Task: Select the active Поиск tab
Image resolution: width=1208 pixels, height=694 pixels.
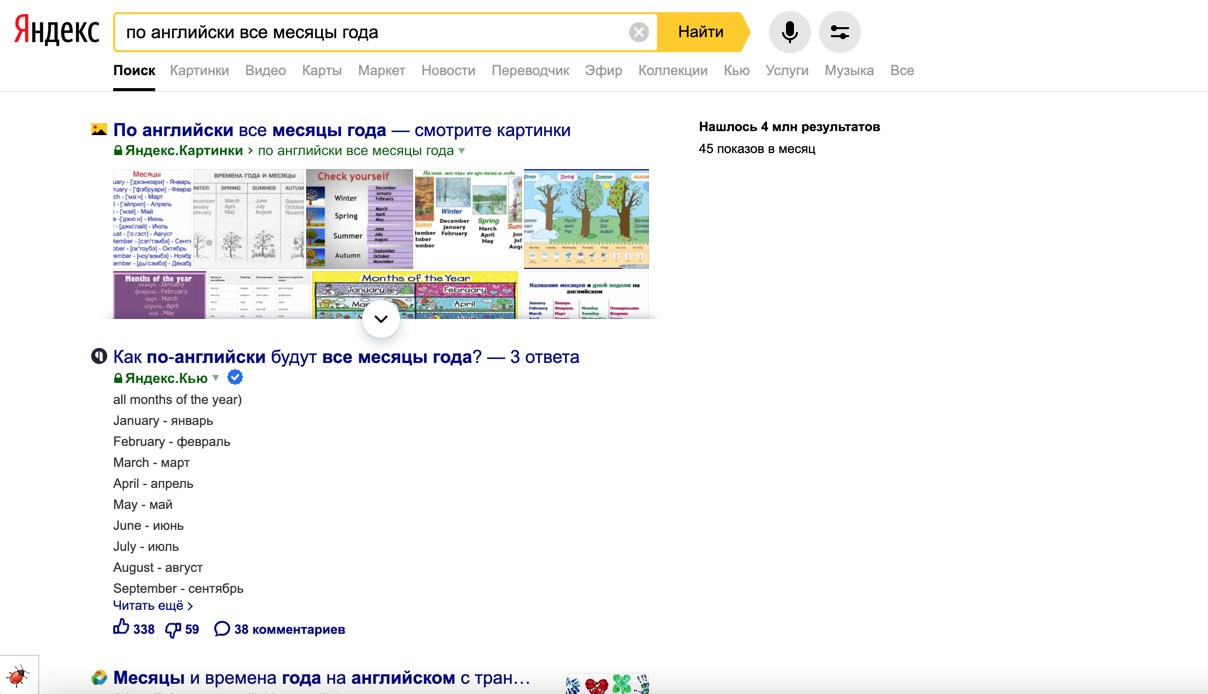Action: coord(134,70)
